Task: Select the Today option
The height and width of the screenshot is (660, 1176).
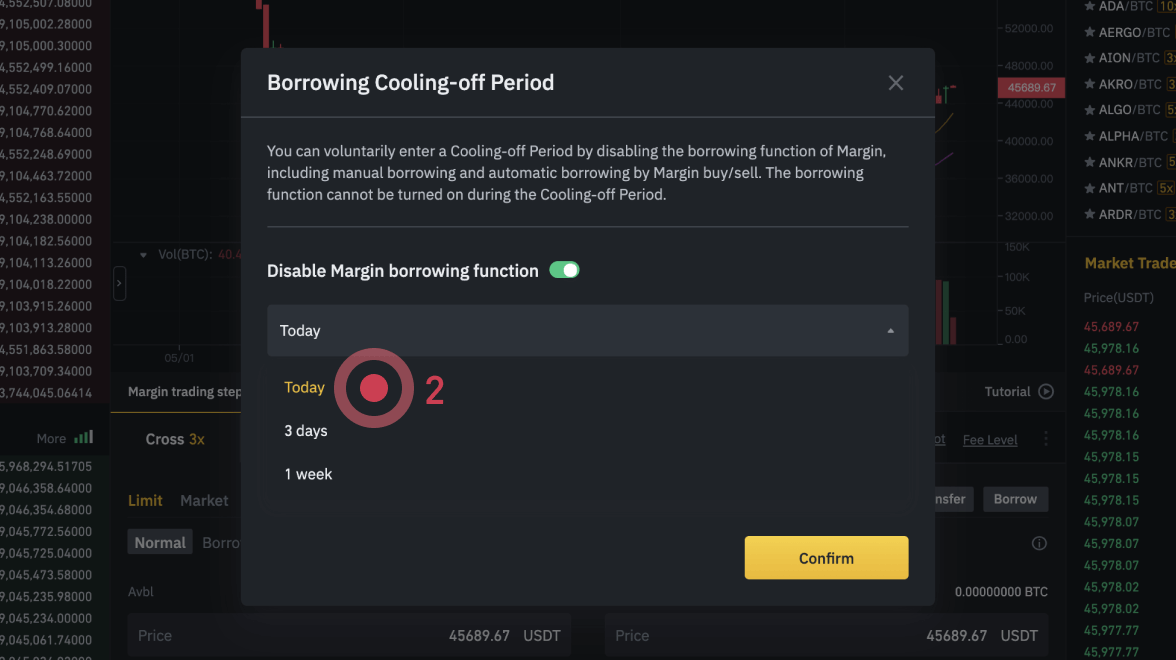Action: pos(304,388)
